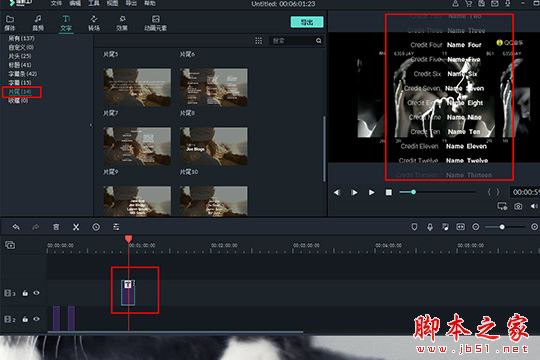This screenshot has height=360, width=540.
Task: Click the teal export button
Action: pyautogui.click(x=307, y=22)
